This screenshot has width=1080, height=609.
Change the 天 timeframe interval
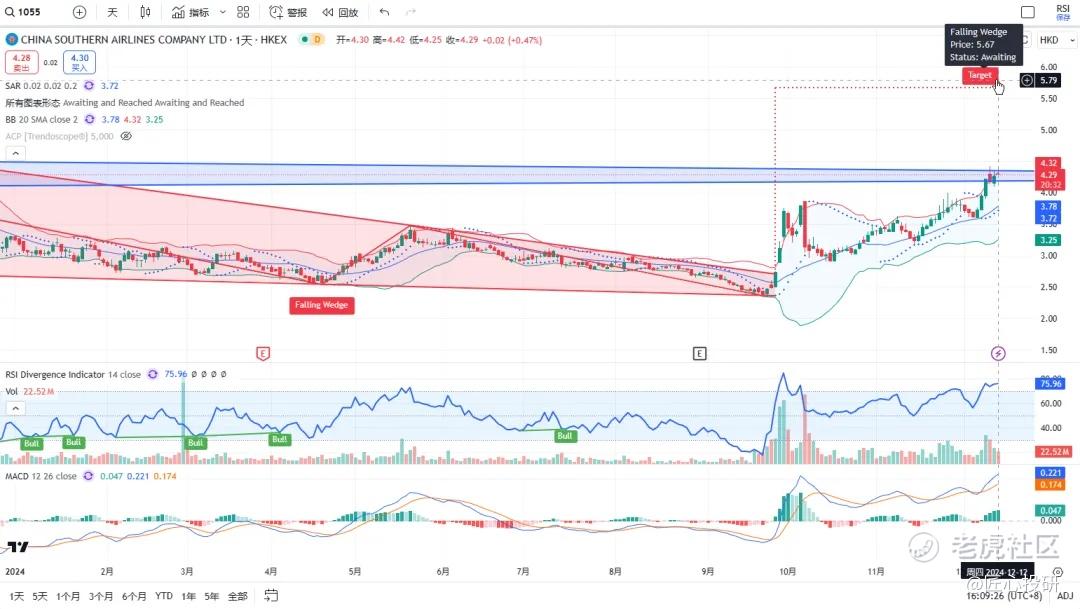pos(112,12)
